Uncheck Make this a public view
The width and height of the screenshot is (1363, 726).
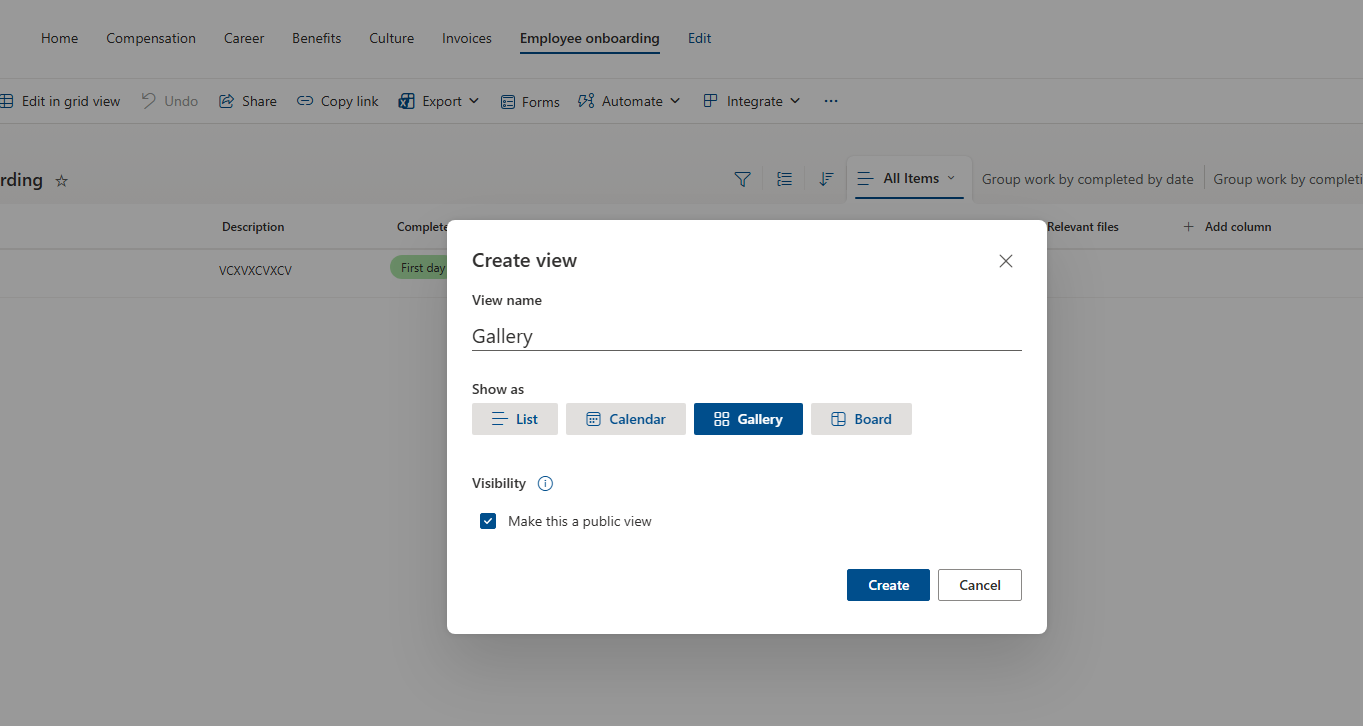pos(488,521)
